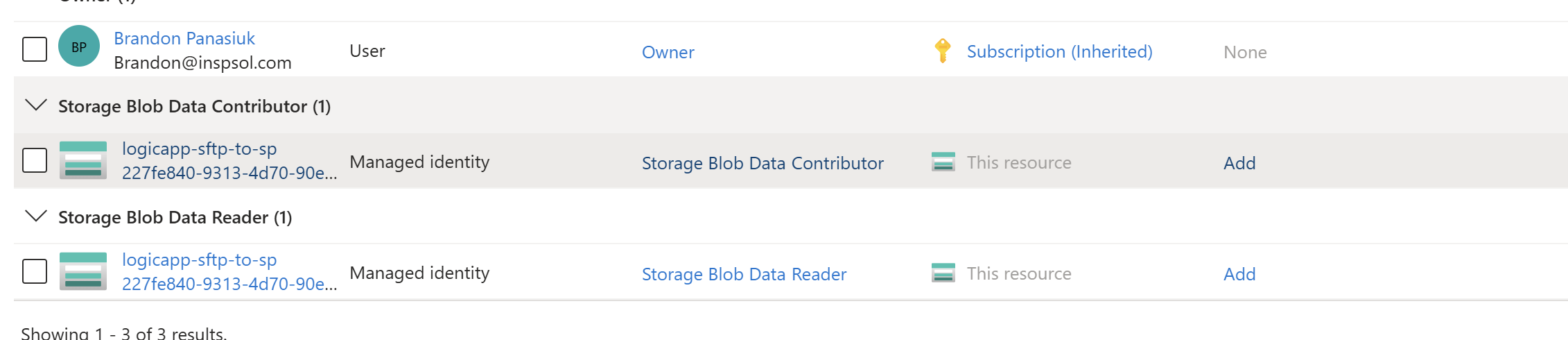Image resolution: width=1568 pixels, height=340 pixels.
Task: Select the checkbox for Brandon Panasiuk
Action: click(35, 49)
